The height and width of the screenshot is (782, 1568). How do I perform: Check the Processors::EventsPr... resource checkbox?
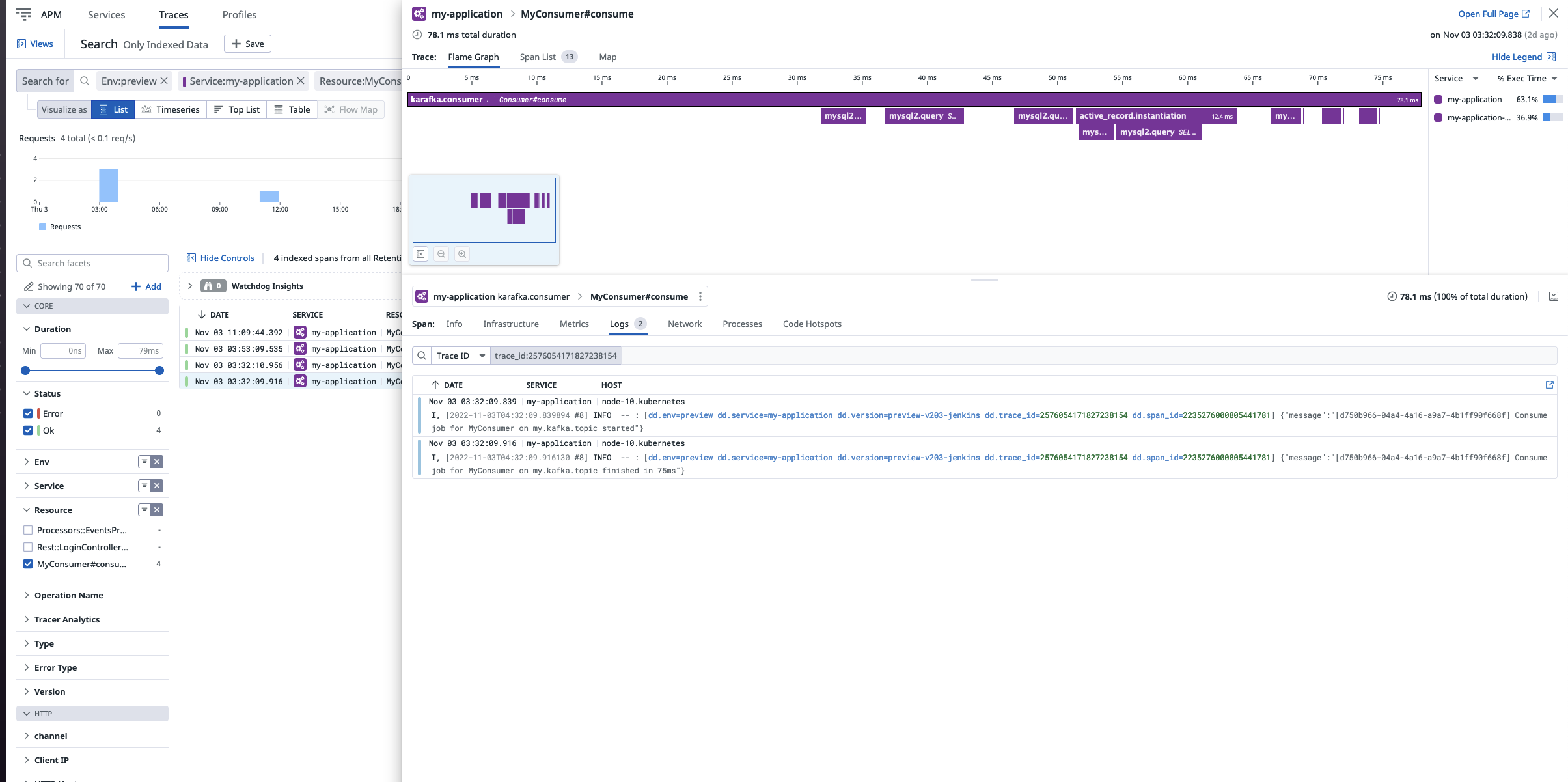tap(28, 530)
